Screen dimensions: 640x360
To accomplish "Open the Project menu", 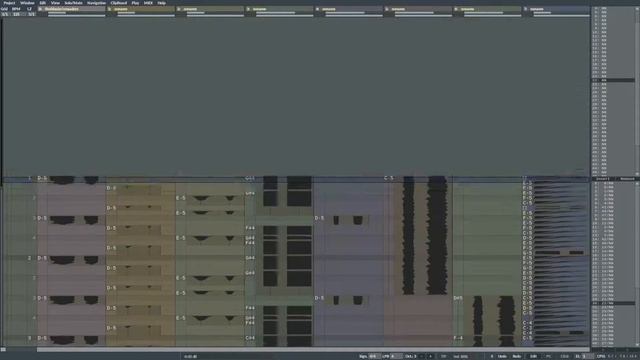I will click(x=9, y=3).
